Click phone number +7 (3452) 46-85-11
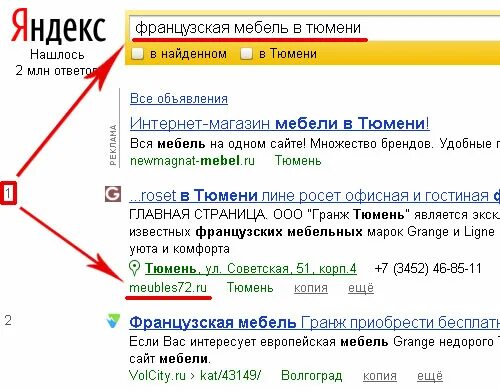This screenshot has width=500, height=390. point(428,268)
